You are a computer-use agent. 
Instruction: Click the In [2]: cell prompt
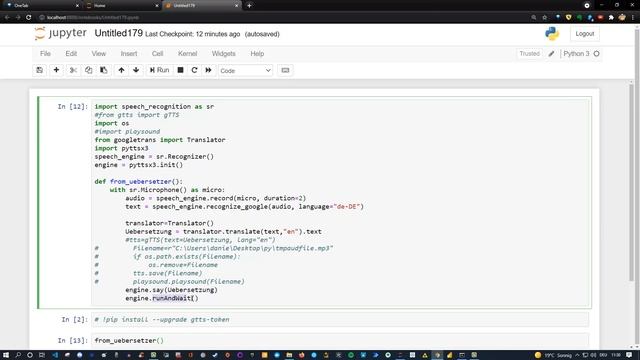(75, 320)
